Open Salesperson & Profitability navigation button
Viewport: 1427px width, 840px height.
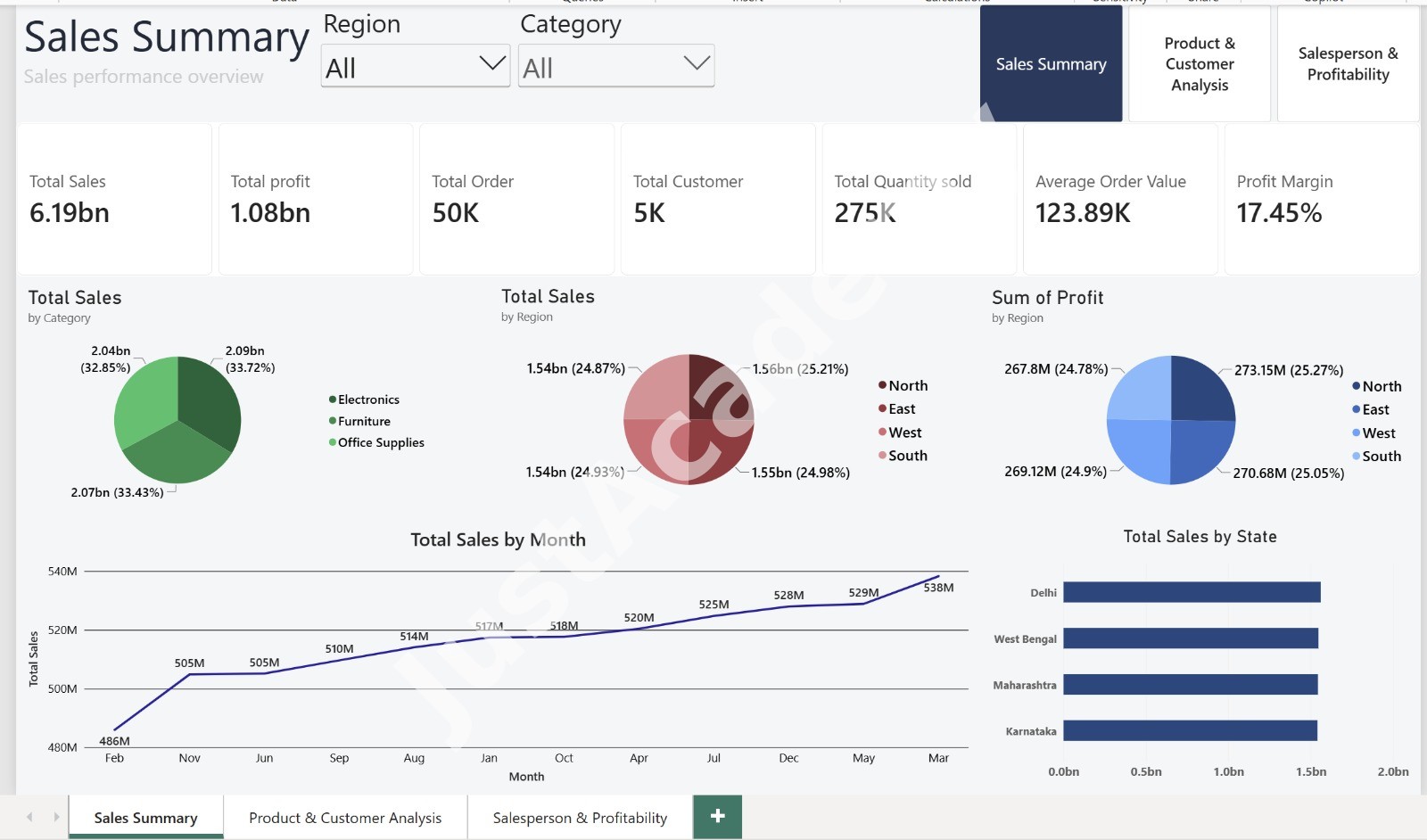1348,64
